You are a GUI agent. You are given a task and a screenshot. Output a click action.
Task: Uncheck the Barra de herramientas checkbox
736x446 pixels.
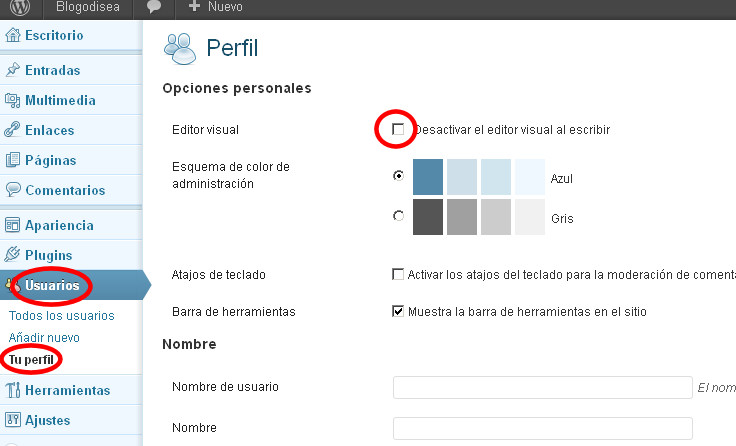pyautogui.click(x=398, y=311)
